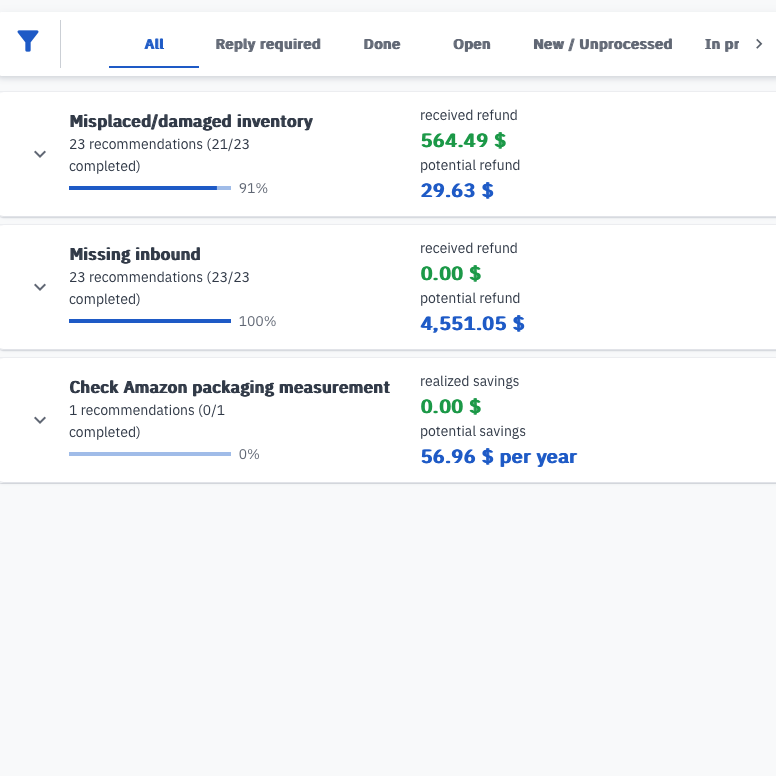Go to New / Unprocessed tab
Screen dimensions: 776x776
click(x=602, y=44)
